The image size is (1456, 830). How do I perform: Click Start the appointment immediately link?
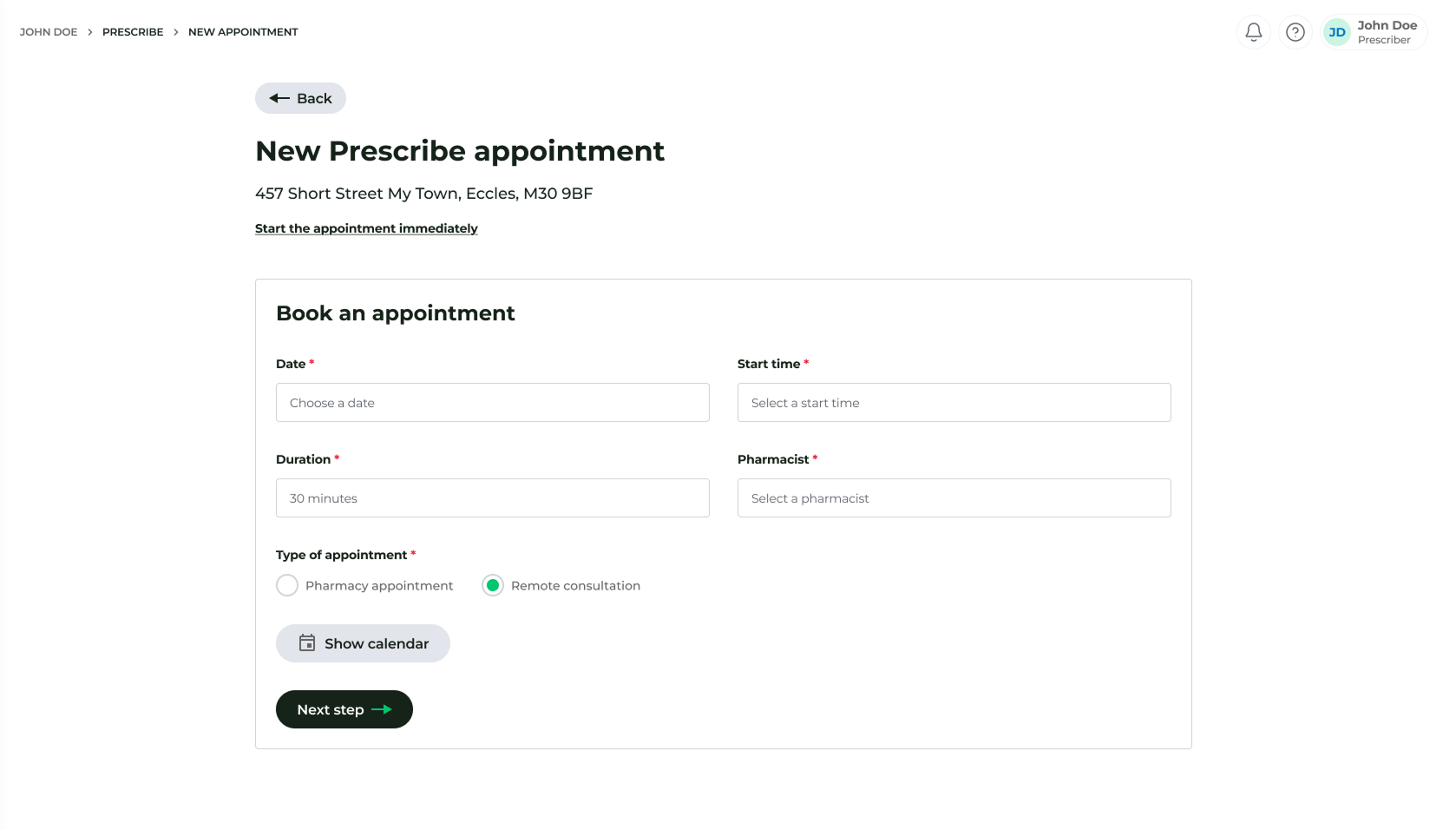click(x=366, y=228)
